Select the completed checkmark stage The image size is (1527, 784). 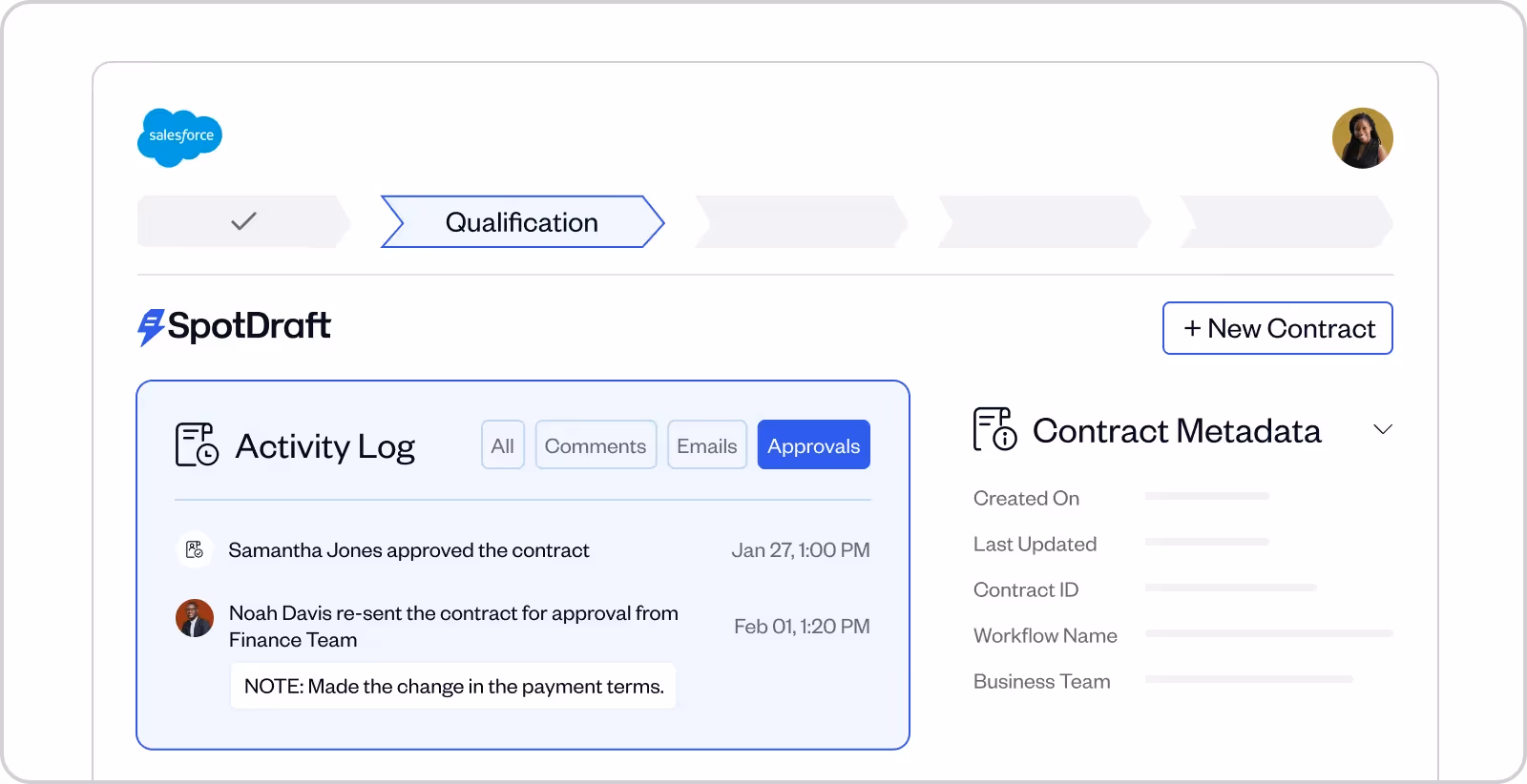244,221
